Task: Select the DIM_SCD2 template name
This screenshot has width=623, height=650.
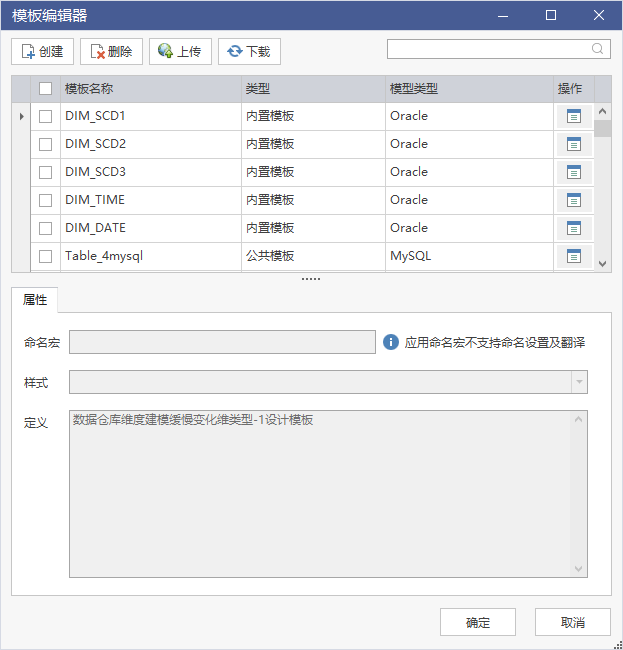Action: click(95, 144)
